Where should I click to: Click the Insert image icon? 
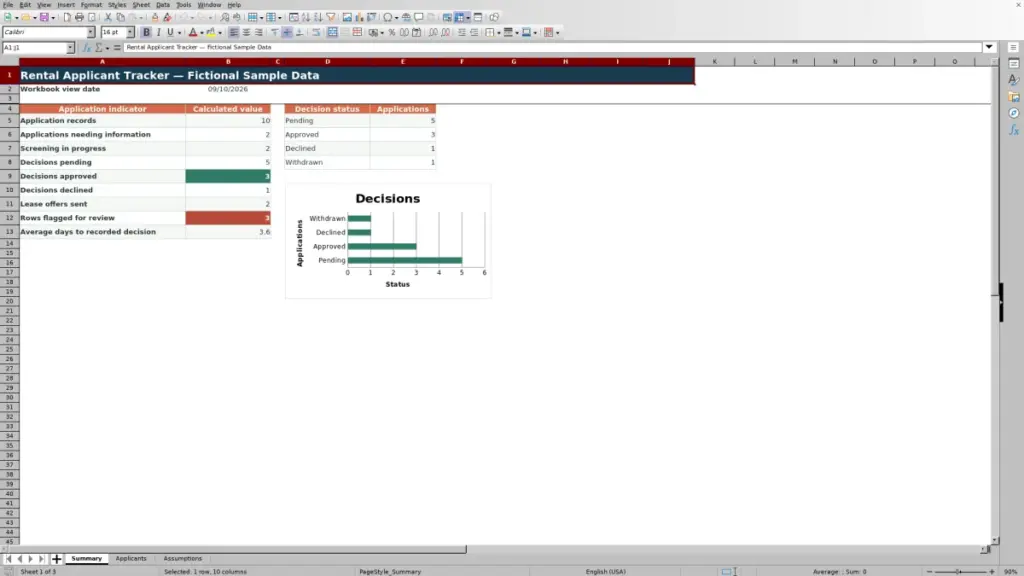347,18
